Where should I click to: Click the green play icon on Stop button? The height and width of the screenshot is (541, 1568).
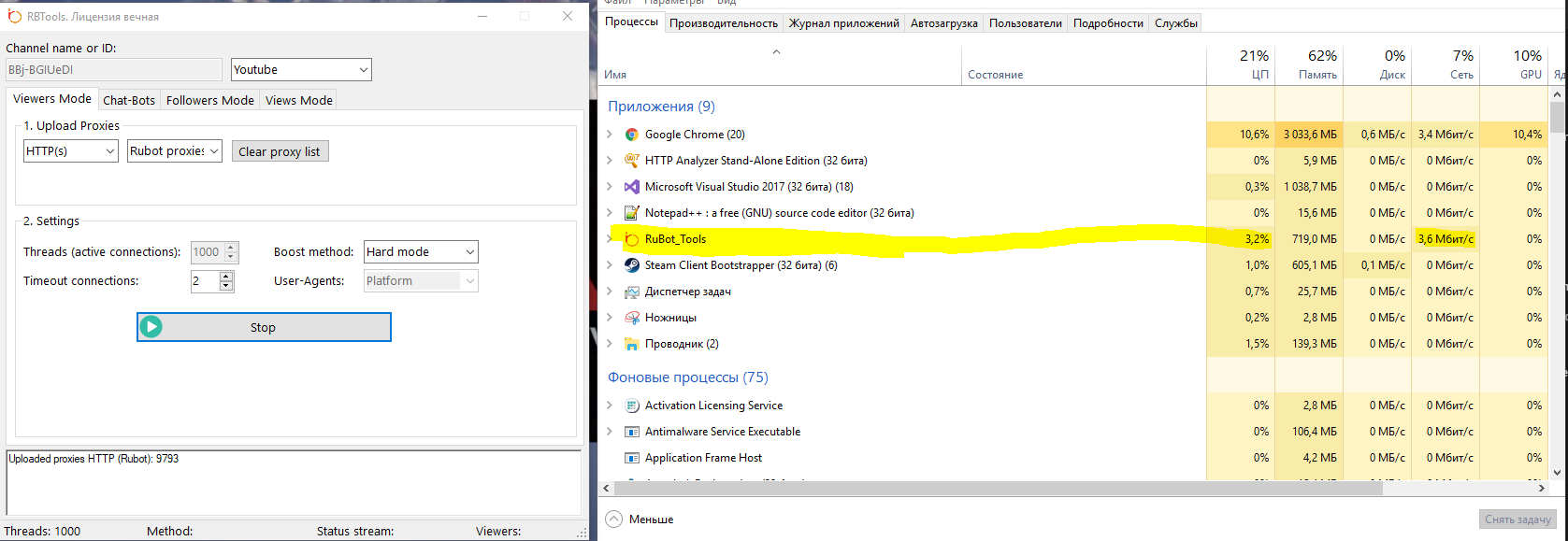point(151,327)
